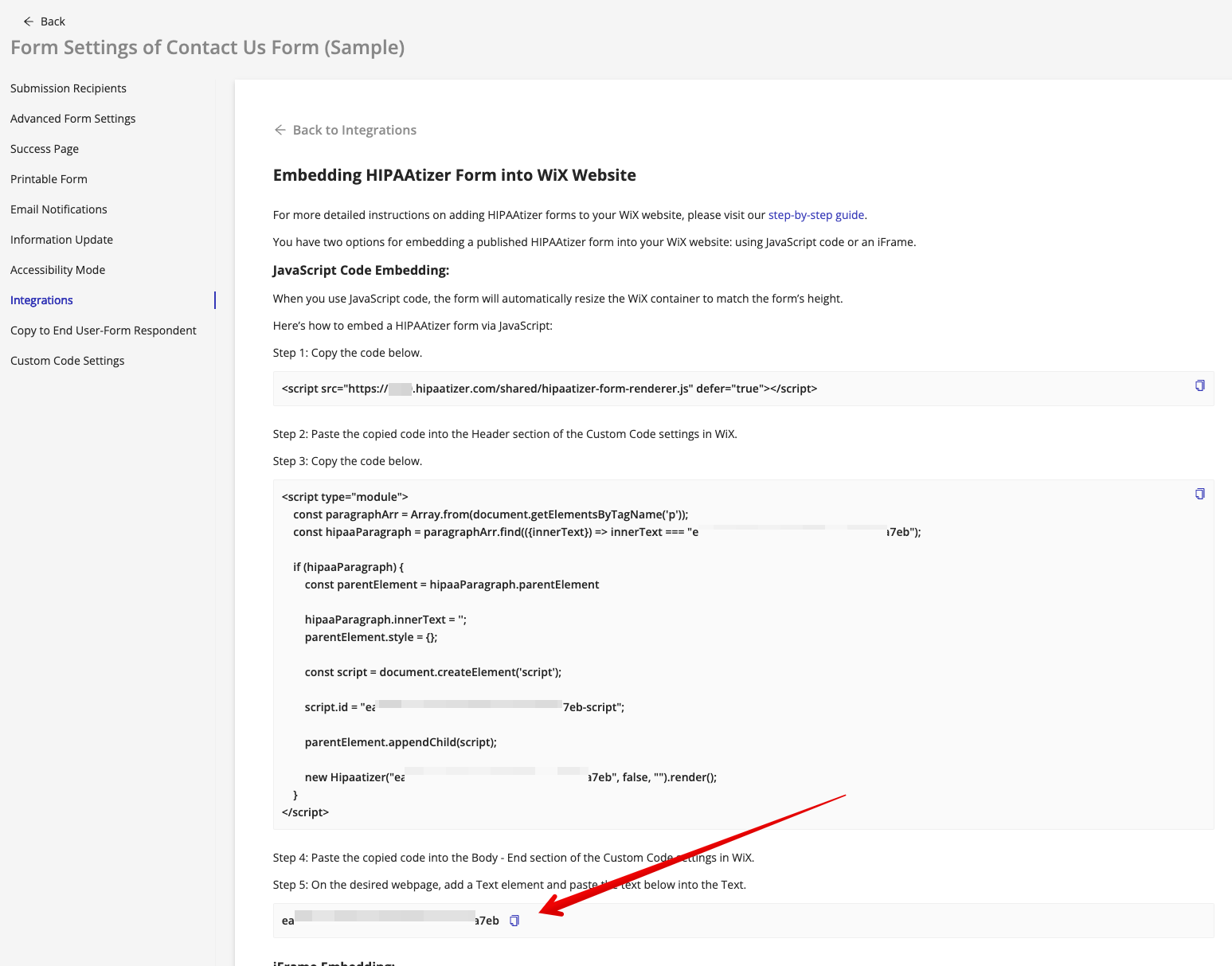This screenshot has width=1232, height=966.
Task: Click the form ID text under Step 5
Action: click(x=390, y=921)
